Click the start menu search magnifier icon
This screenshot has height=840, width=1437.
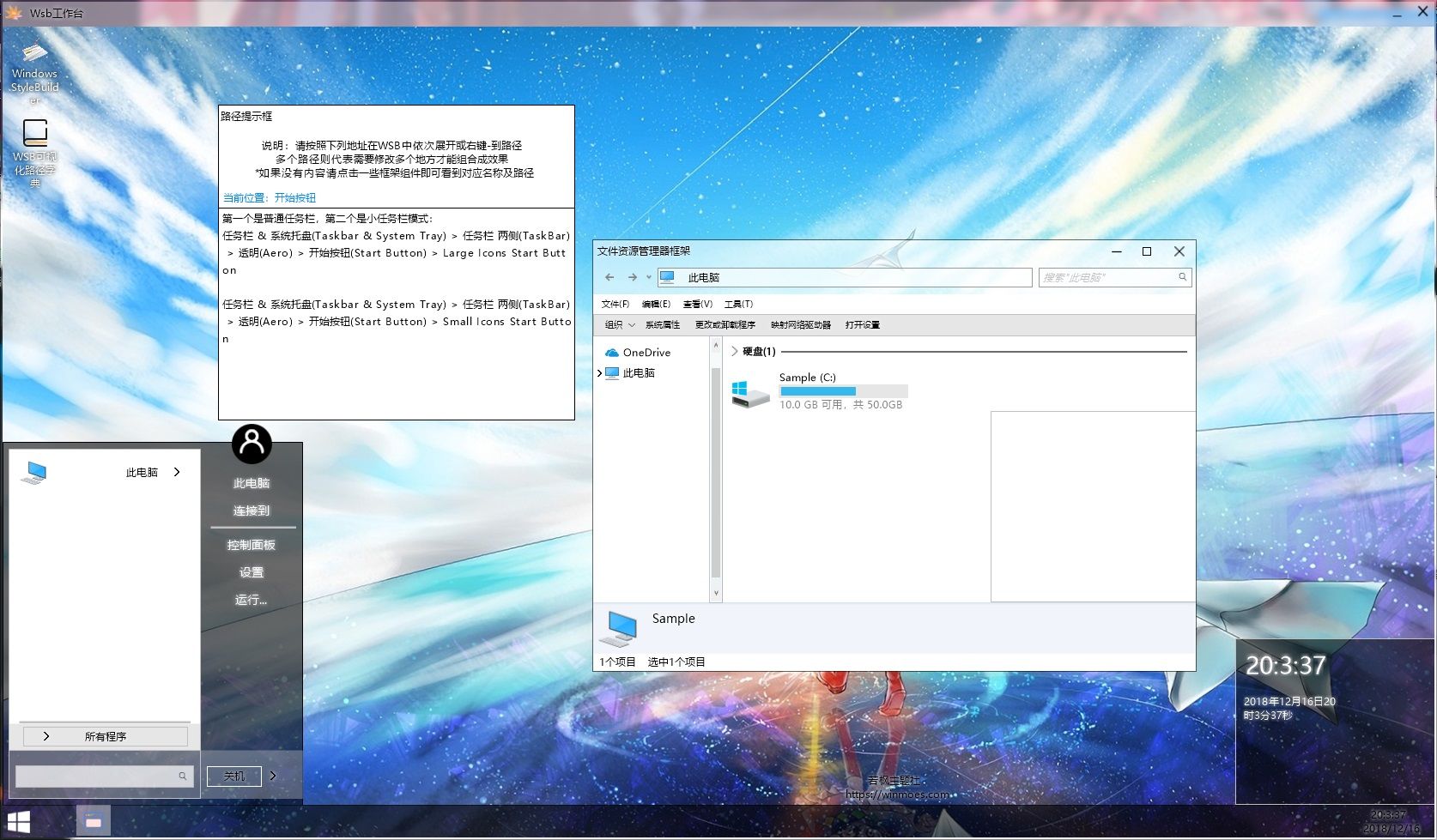[183, 776]
